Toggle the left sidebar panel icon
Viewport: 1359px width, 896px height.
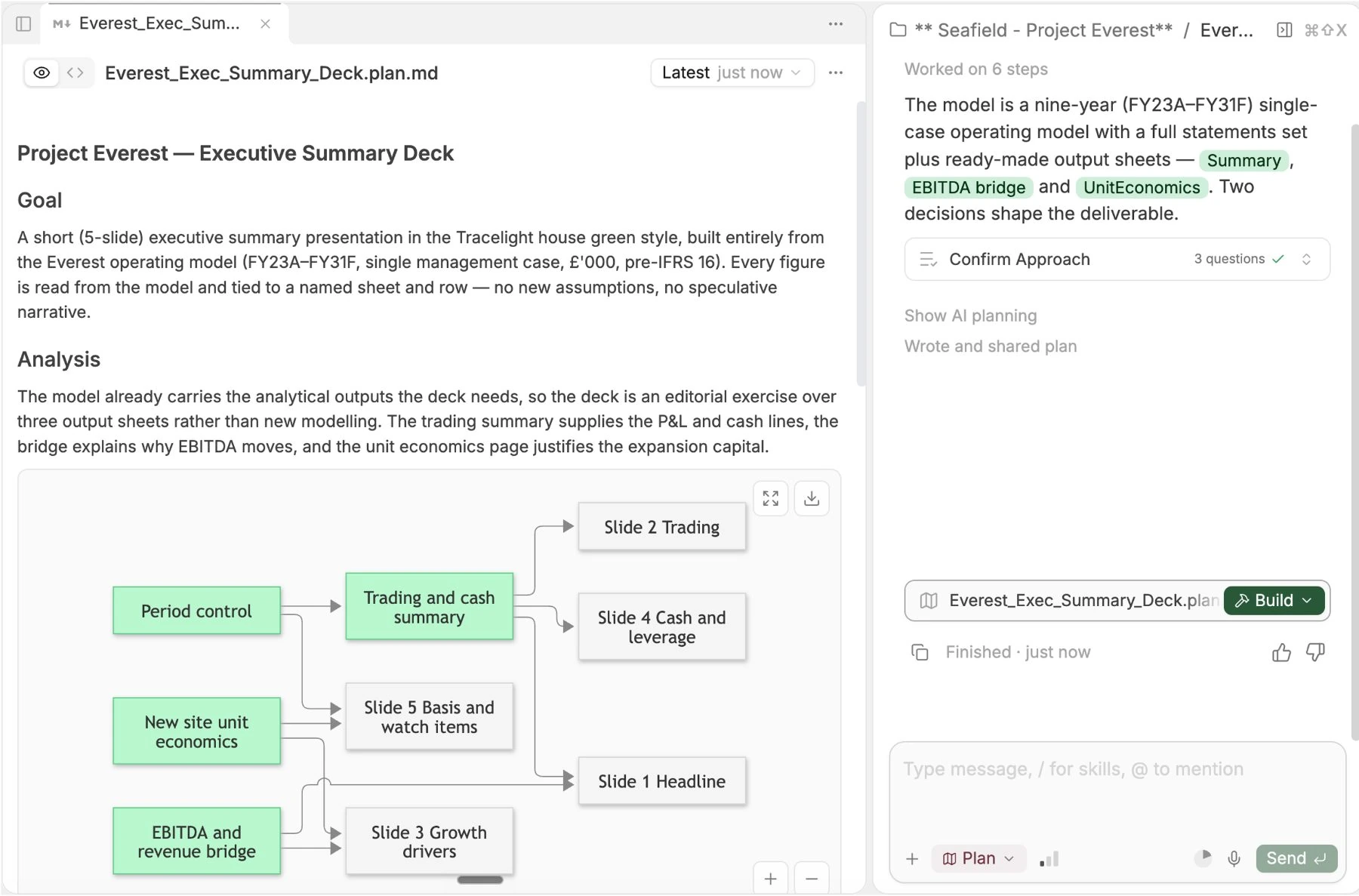pyautogui.click(x=23, y=24)
